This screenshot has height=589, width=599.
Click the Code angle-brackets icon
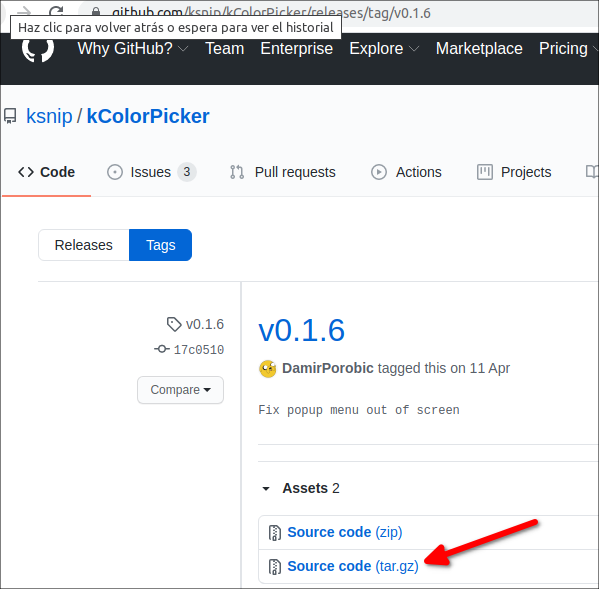[26, 172]
